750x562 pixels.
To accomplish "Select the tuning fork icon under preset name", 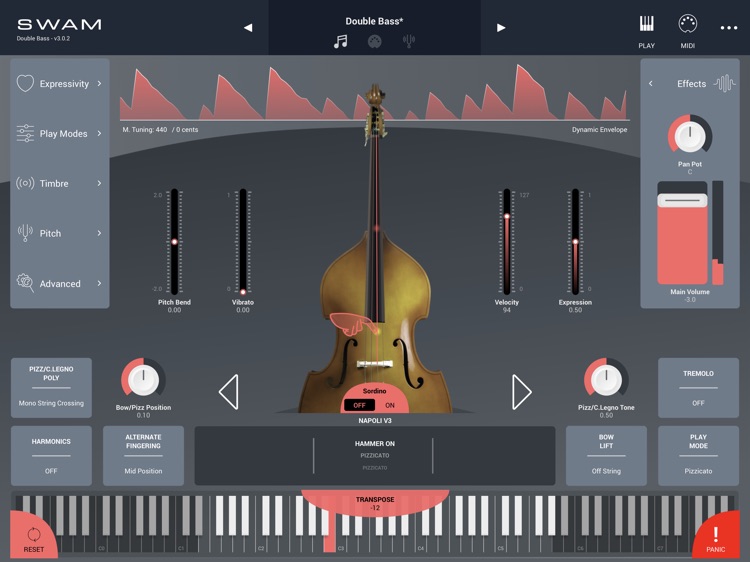I will tap(408, 42).
